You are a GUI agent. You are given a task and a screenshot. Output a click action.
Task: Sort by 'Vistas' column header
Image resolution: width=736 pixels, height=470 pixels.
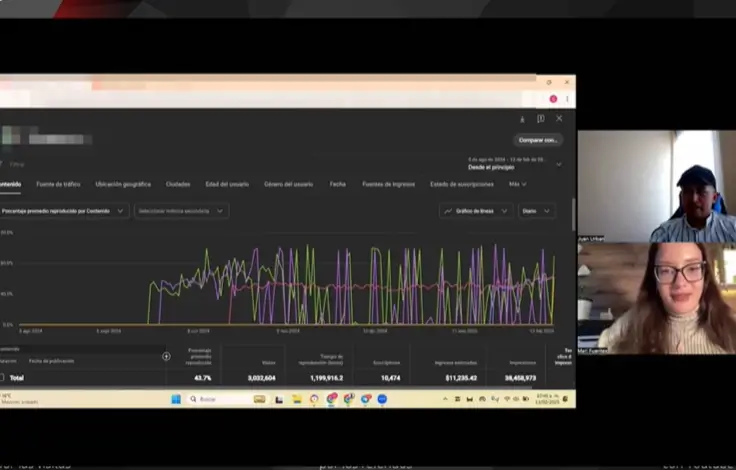[x=268, y=363]
